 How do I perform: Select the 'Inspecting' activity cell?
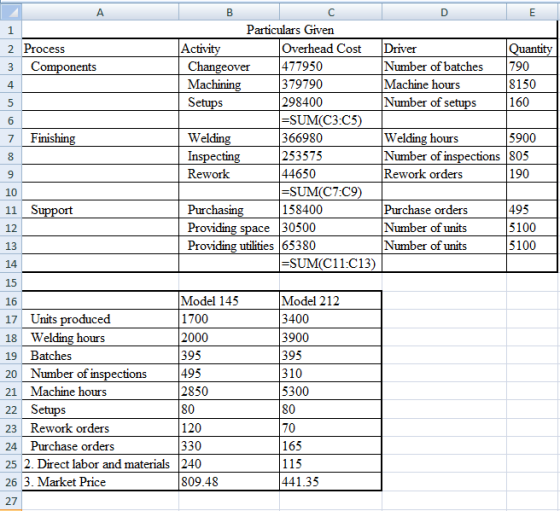[x=229, y=156]
